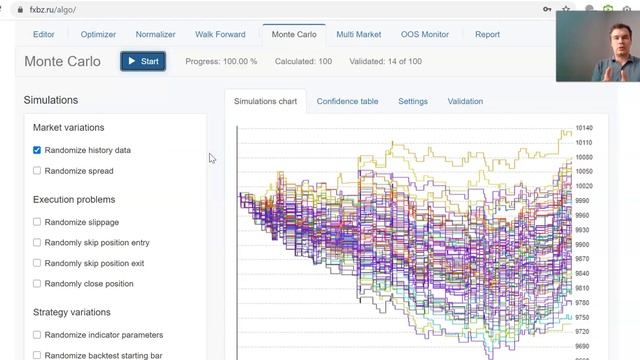Show the Simulations chart tab
Image resolution: width=640 pixels, height=360 pixels.
pyautogui.click(x=265, y=101)
